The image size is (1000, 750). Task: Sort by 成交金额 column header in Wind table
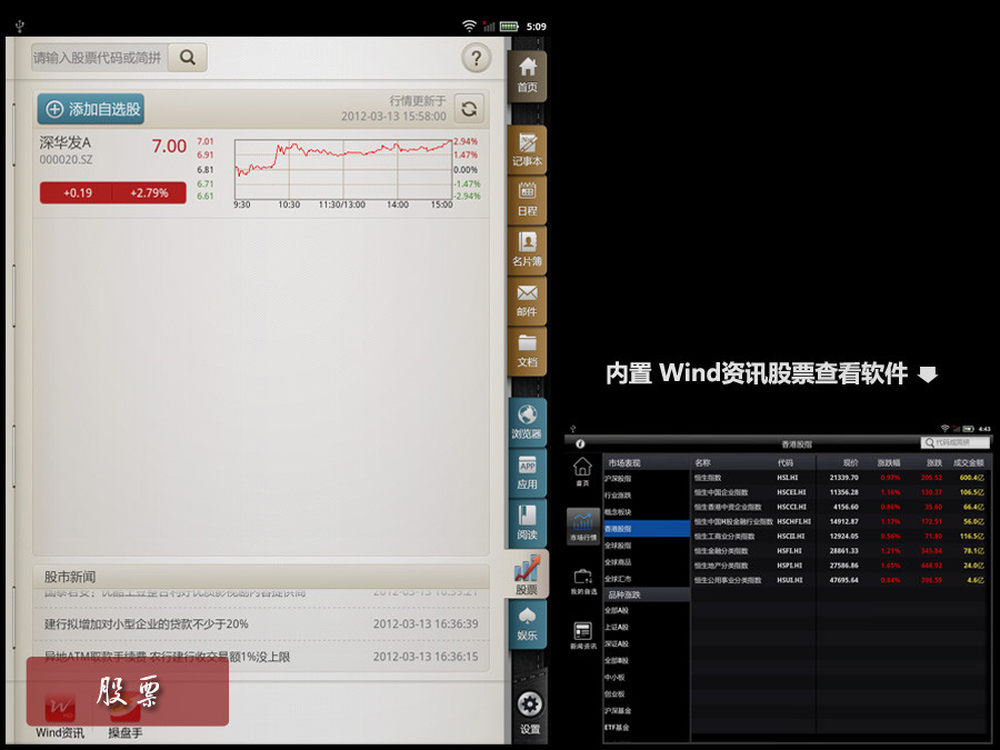[x=968, y=462]
